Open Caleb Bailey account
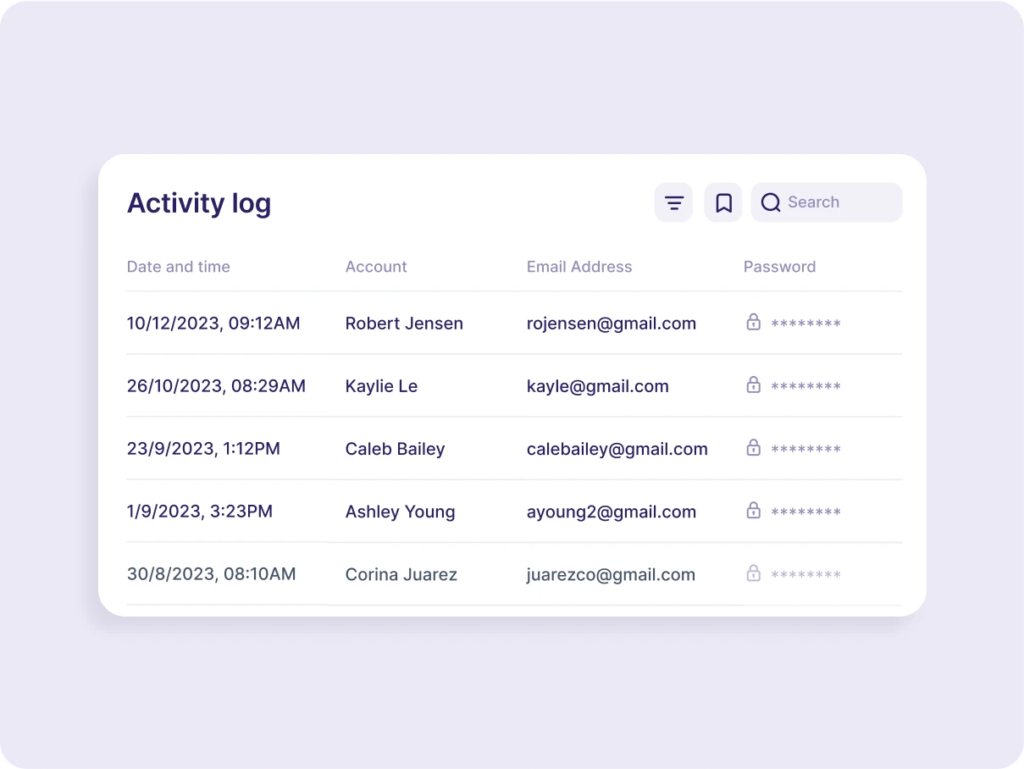Image resolution: width=1024 pixels, height=769 pixels. point(395,448)
